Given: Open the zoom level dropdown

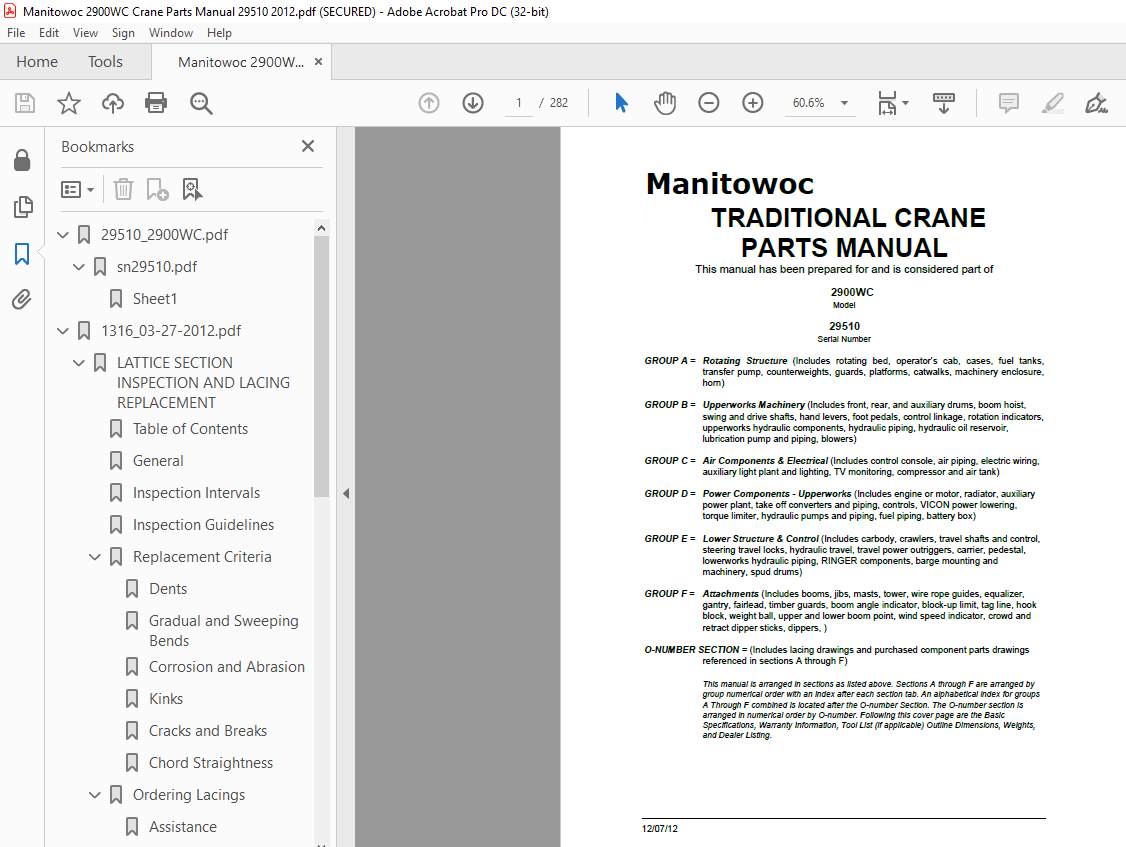Looking at the screenshot, I should point(844,103).
